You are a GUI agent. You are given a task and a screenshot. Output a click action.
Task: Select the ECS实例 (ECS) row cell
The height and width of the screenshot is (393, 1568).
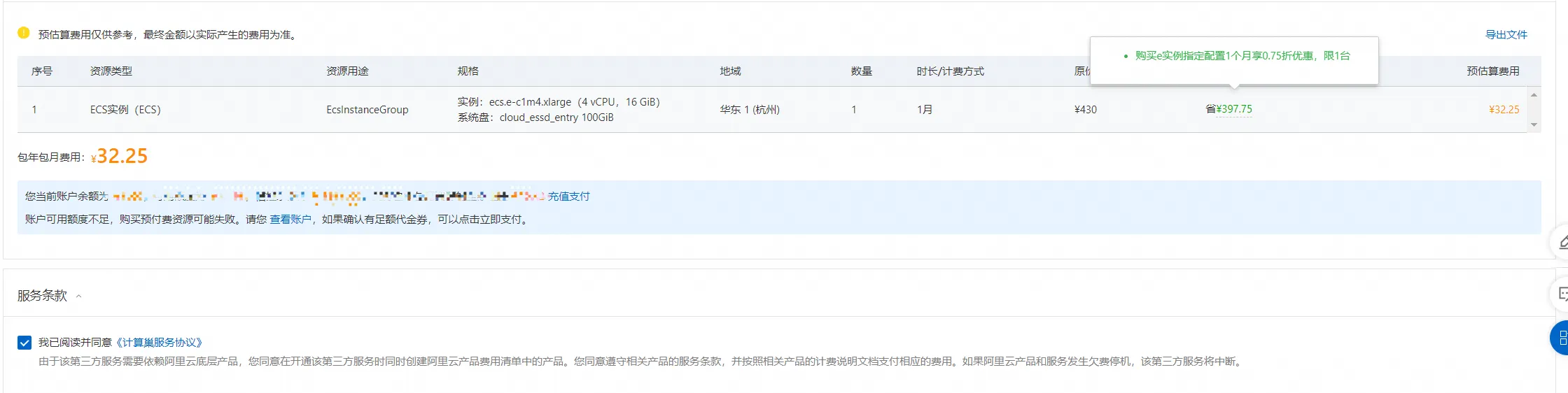coord(125,110)
